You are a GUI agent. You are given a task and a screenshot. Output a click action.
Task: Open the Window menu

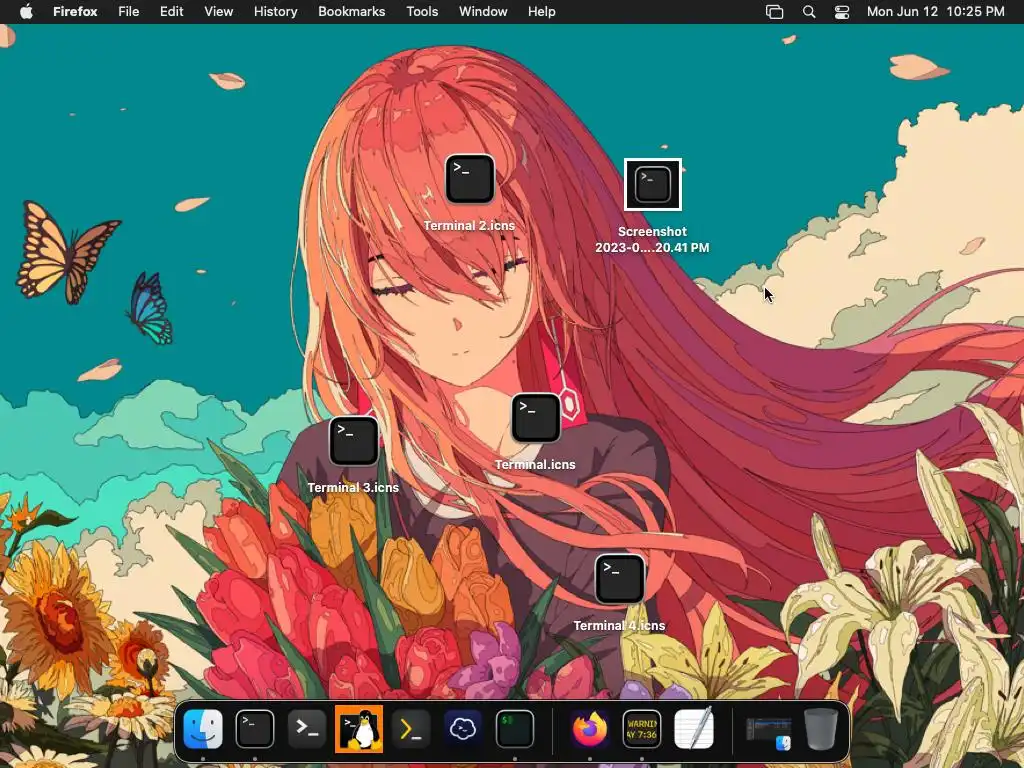pyautogui.click(x=483, y=12)
